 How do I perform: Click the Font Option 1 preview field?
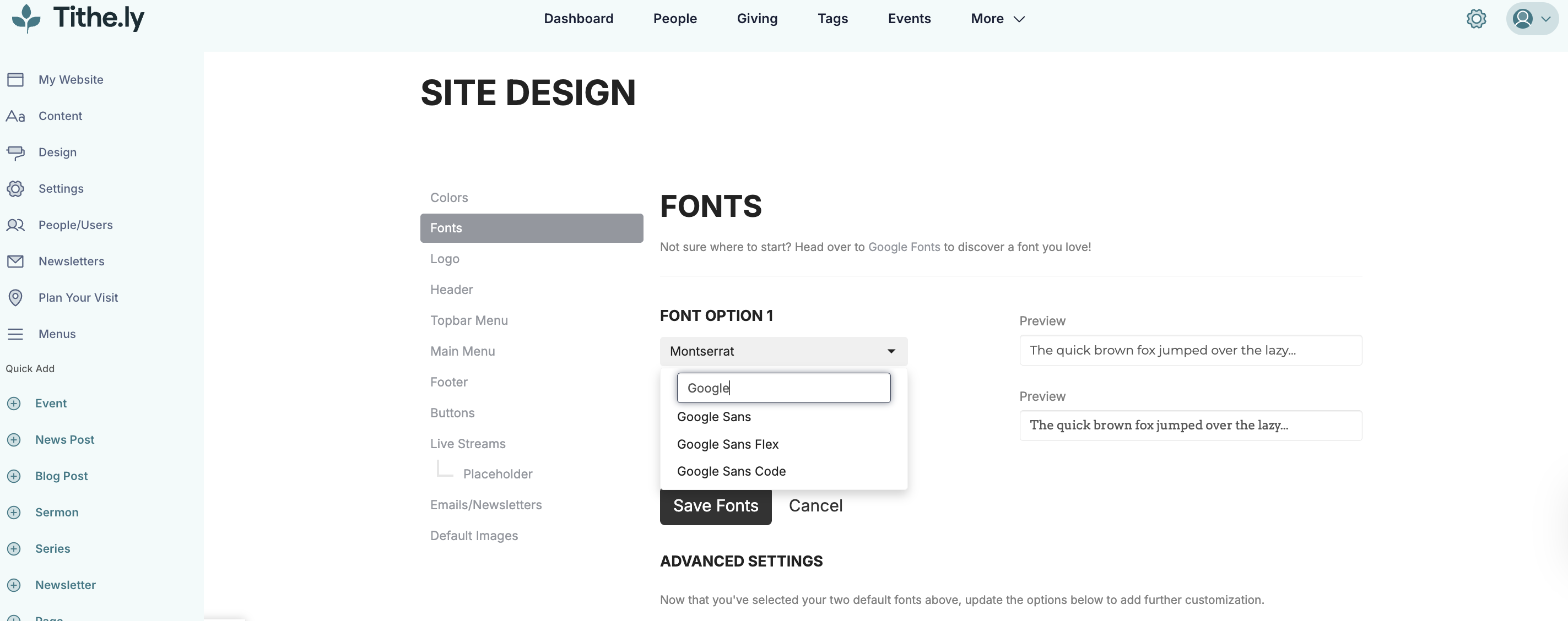1191,350
